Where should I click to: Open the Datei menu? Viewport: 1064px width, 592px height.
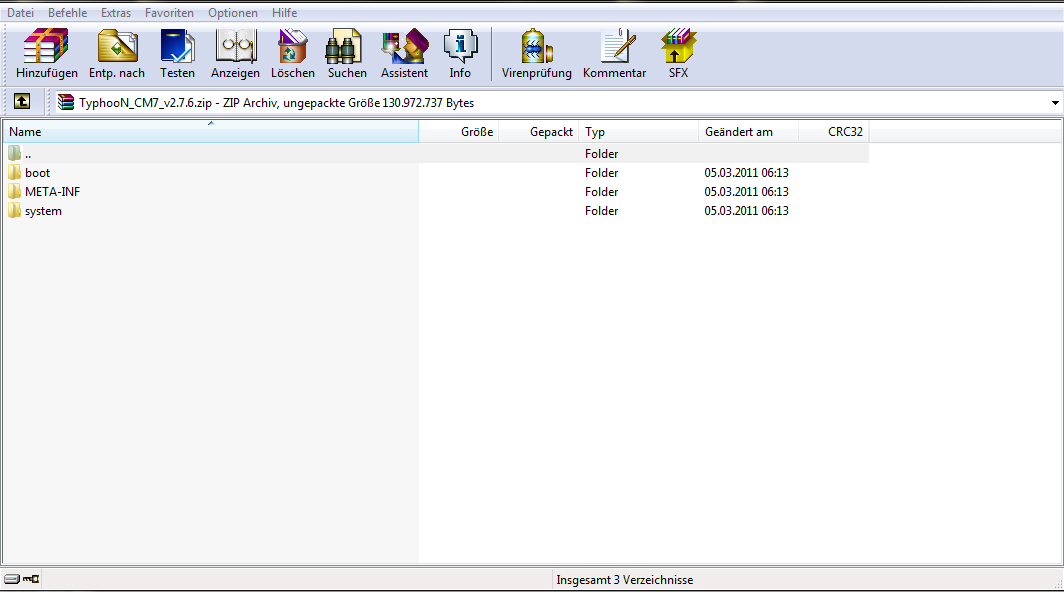pos(20,13)
